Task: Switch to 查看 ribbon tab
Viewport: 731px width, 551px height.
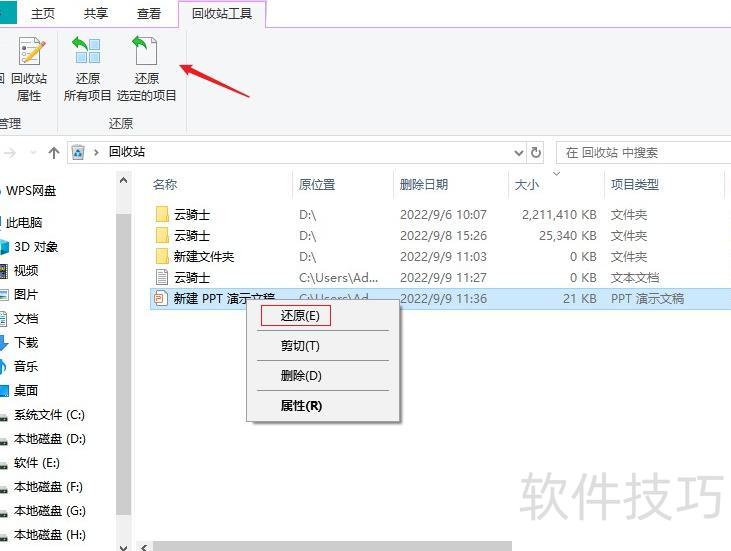Action: (x=149, y=14)
